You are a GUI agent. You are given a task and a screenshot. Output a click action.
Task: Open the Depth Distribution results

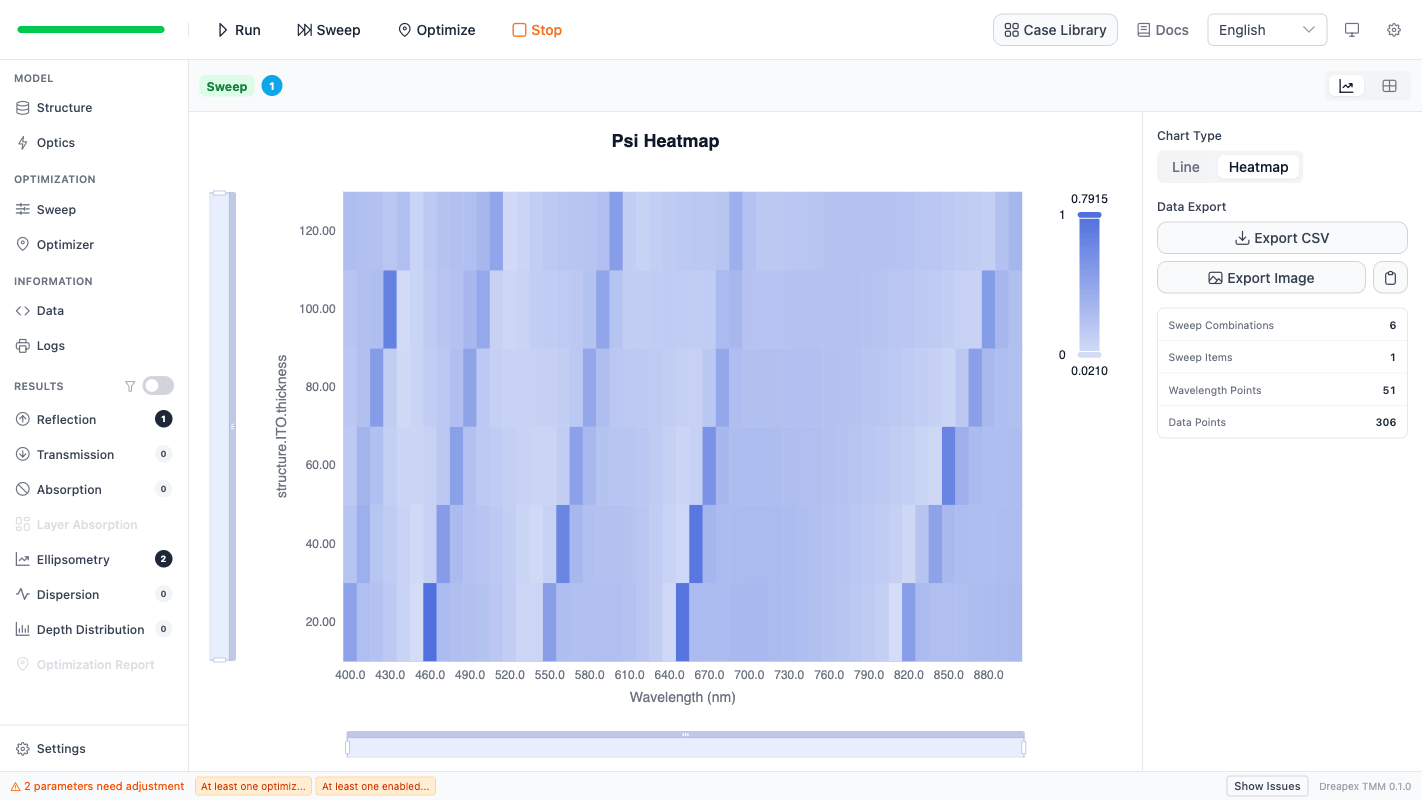click(90, 630)
